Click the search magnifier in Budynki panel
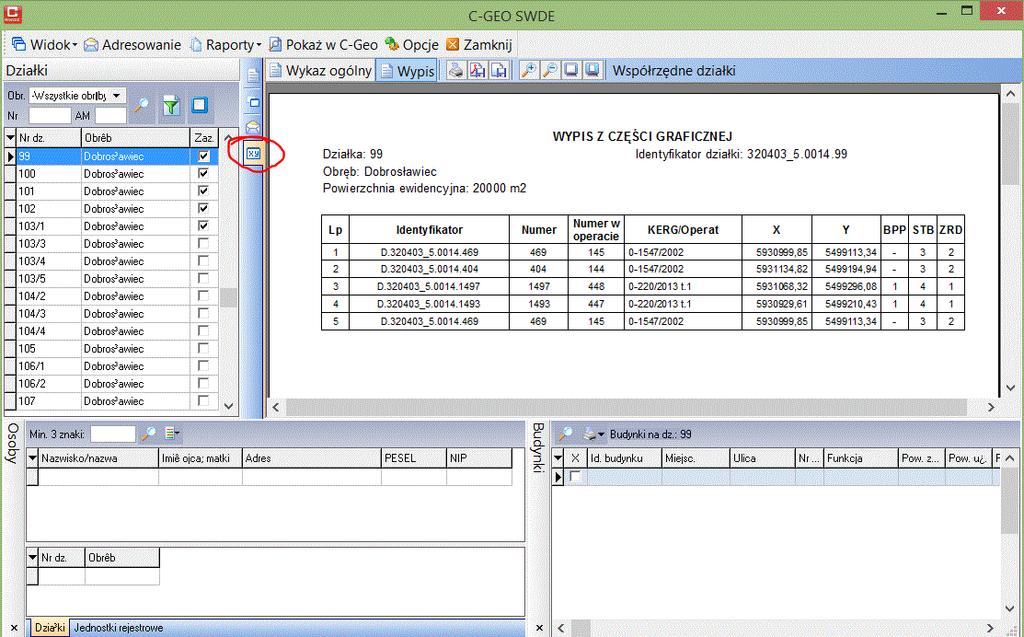Screen dimensions: 1024x637 coord(566,434)
